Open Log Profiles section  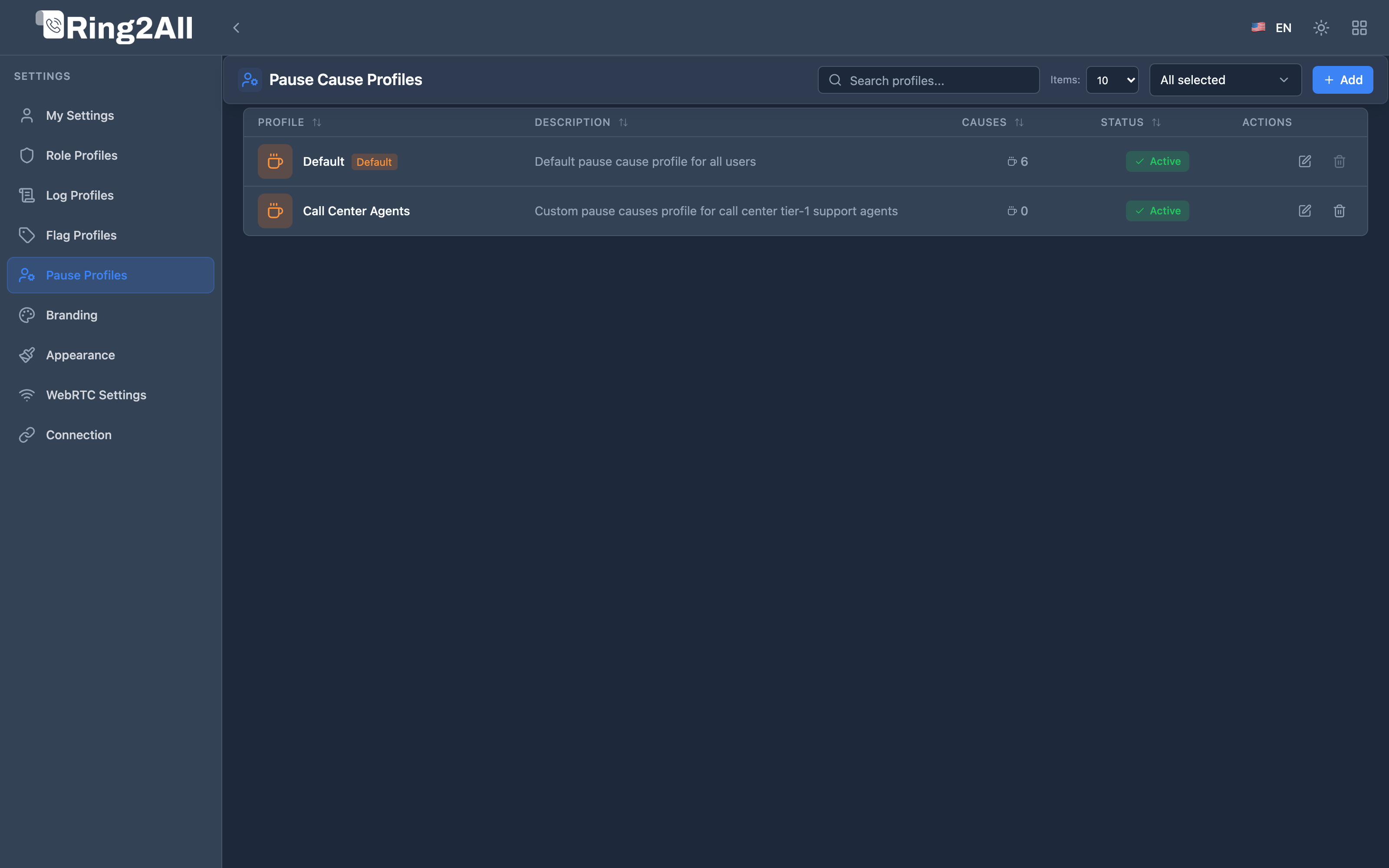tap(110, 195)
